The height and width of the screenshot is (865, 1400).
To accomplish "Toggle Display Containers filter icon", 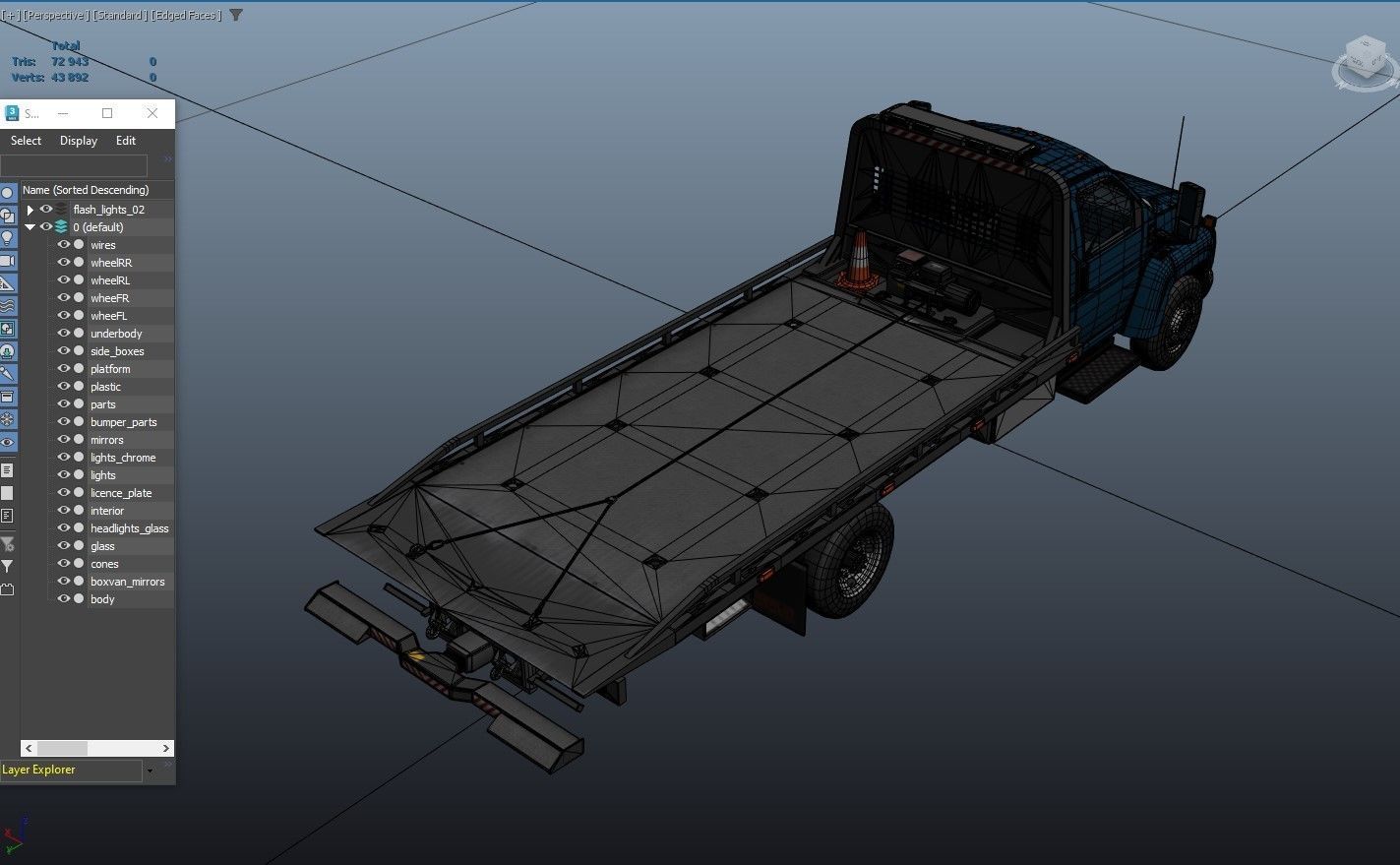I will [8, 397].
